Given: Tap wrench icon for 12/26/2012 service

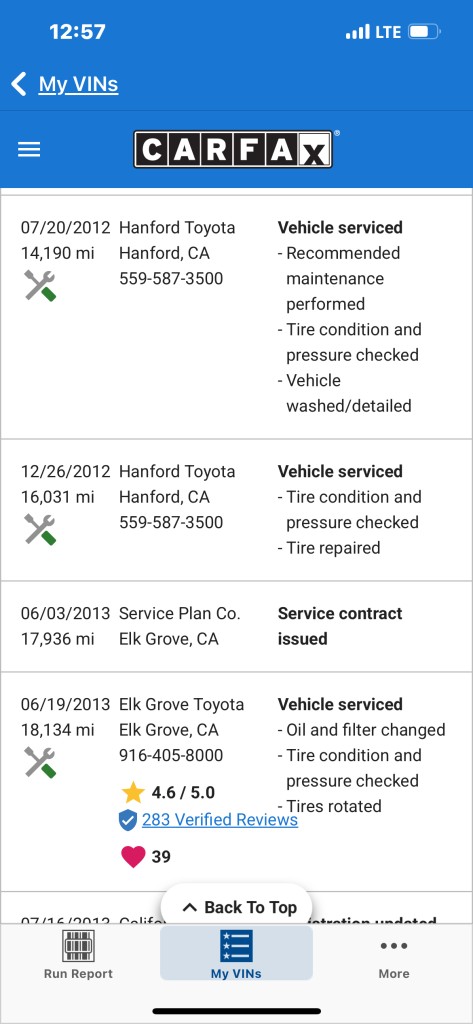Looking at the screenshot, I should click(40, 529).
